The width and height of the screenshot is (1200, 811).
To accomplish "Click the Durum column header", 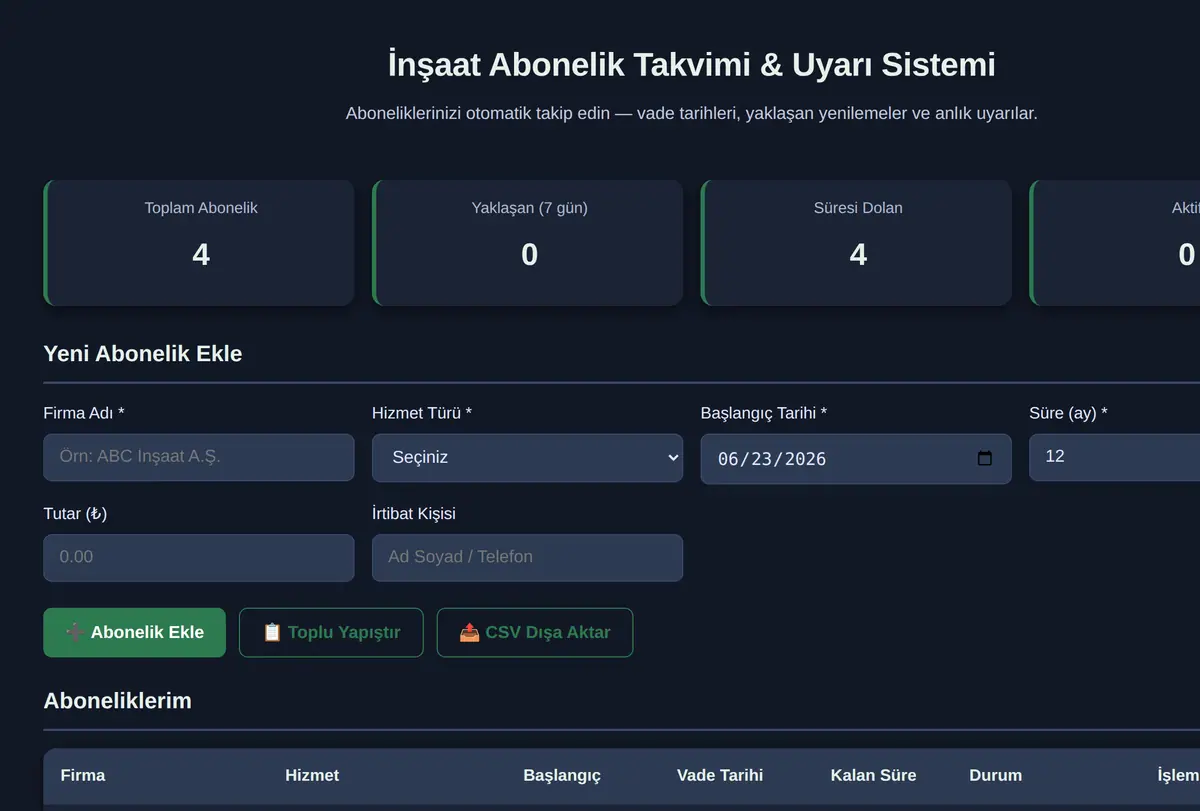I will click(x=996, y=775).
